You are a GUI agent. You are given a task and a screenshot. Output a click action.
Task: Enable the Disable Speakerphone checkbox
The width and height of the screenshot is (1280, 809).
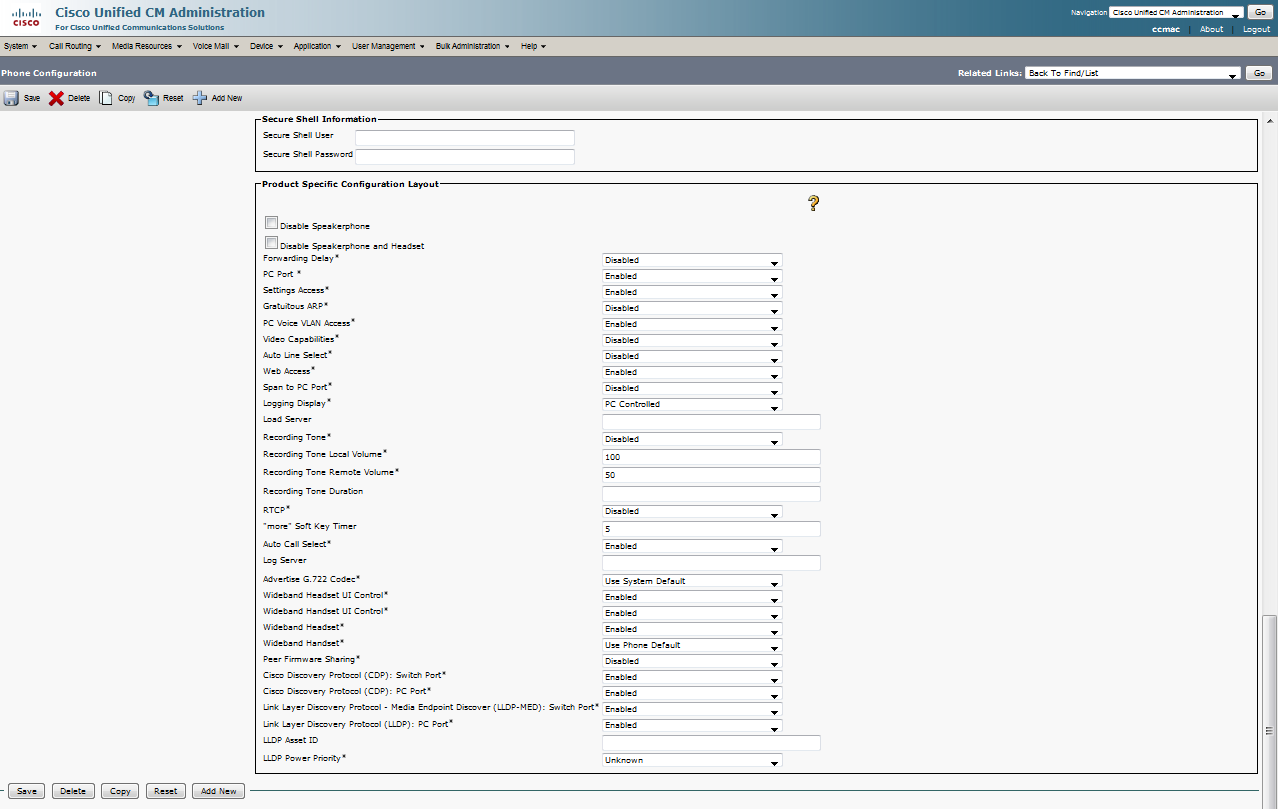tap(271, 224)
